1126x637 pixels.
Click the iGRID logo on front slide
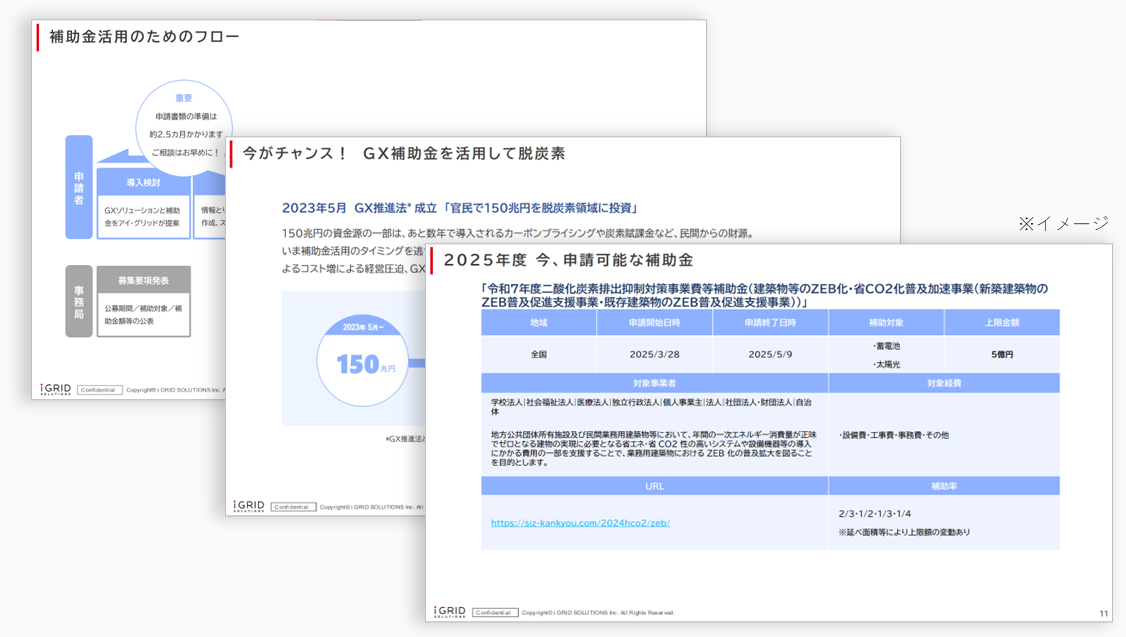pos(449,611)
